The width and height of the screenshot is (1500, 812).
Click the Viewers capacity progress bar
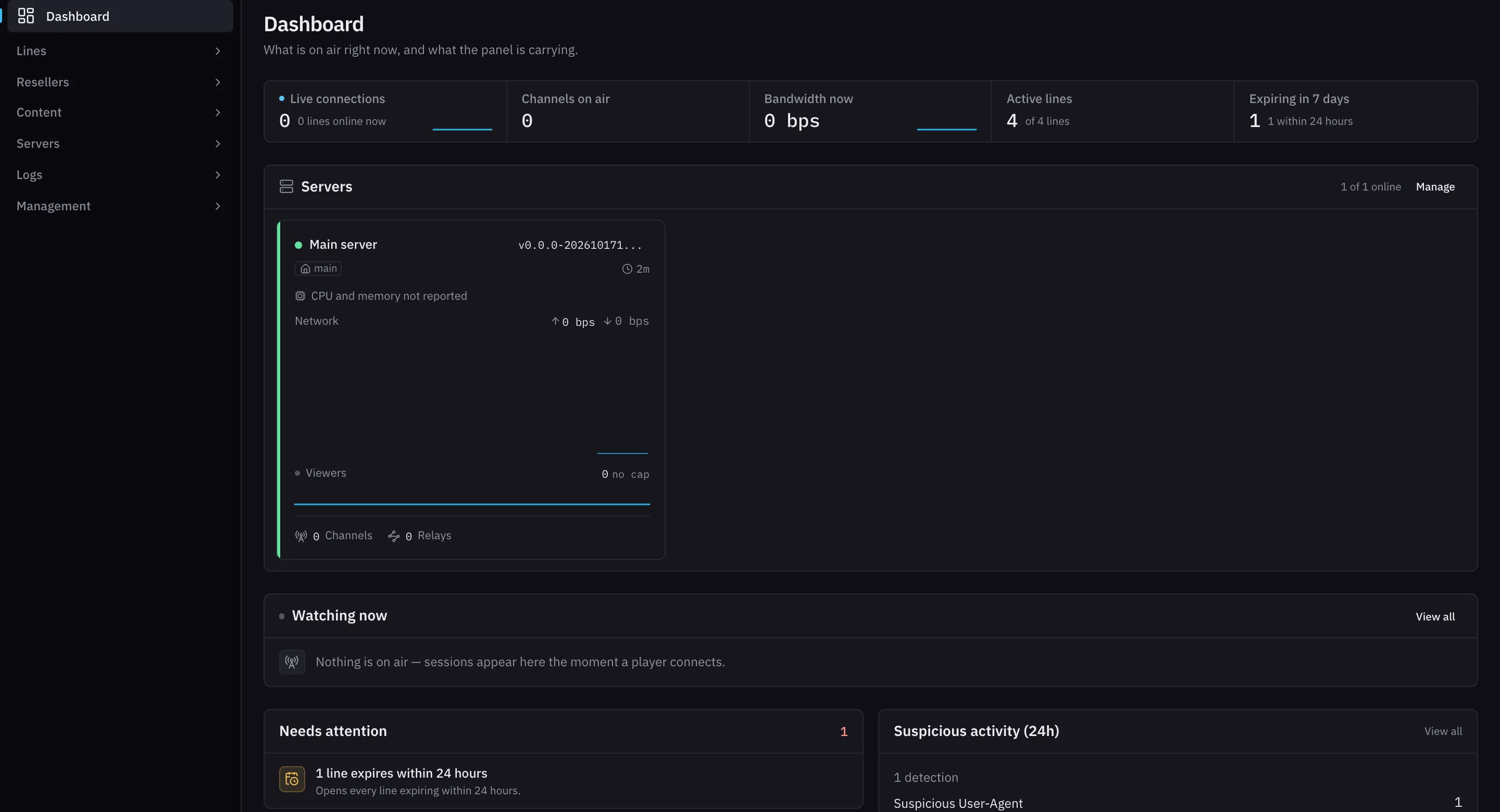(x=472, y=504)
